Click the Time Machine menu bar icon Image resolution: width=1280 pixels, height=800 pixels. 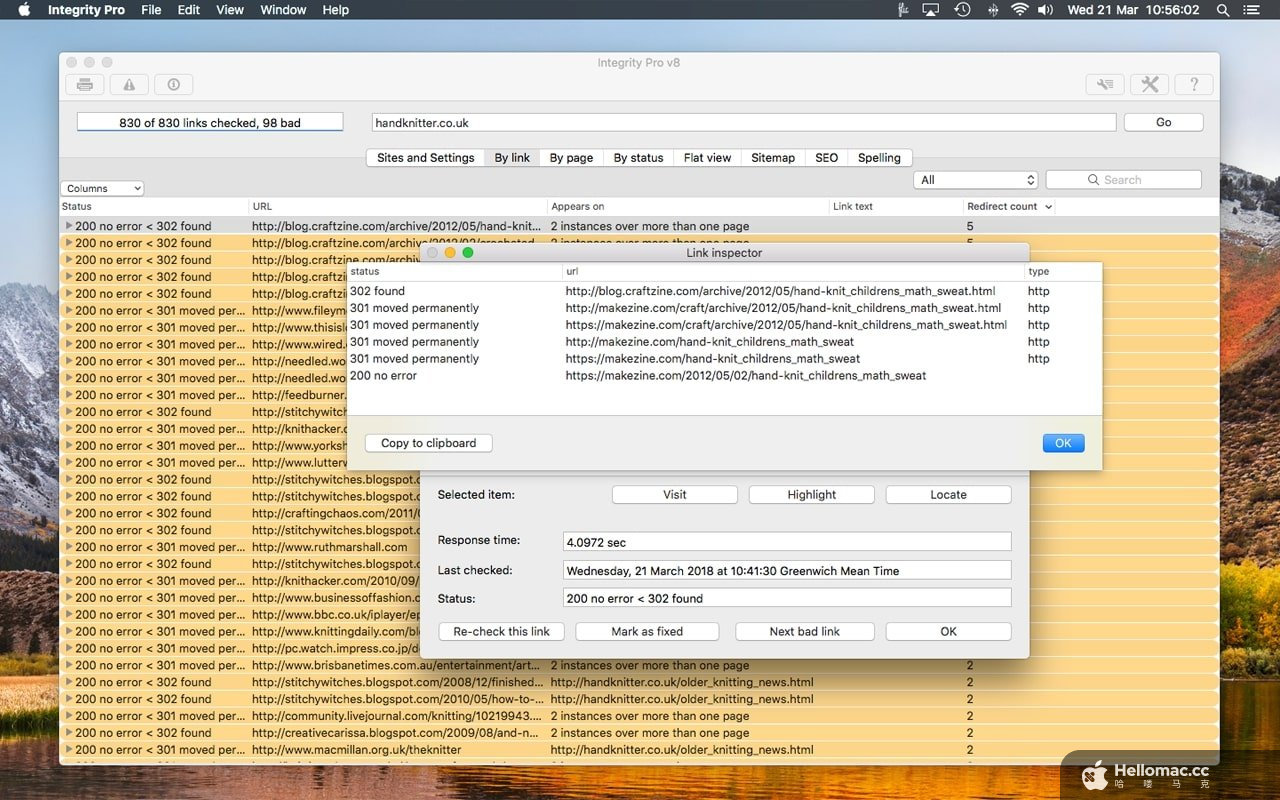pos(962,10)
